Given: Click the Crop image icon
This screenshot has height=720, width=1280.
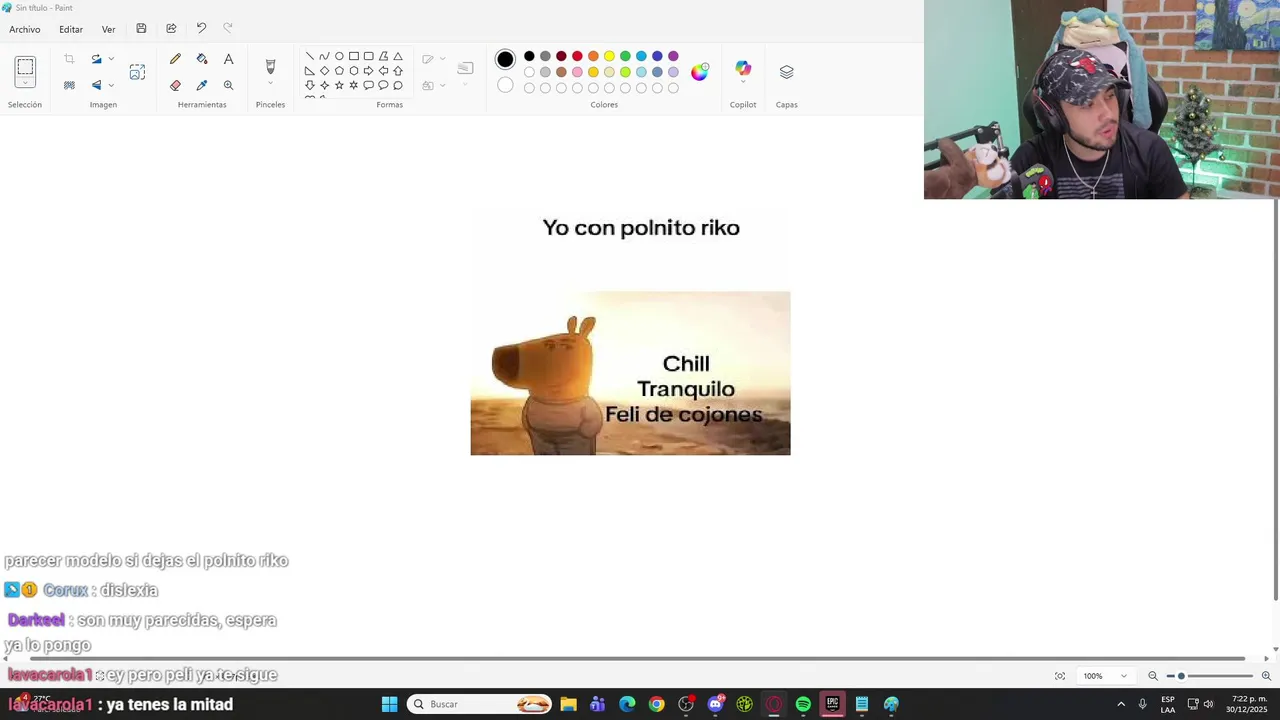Looking at the screenshot, I should (x=69, y=59).
